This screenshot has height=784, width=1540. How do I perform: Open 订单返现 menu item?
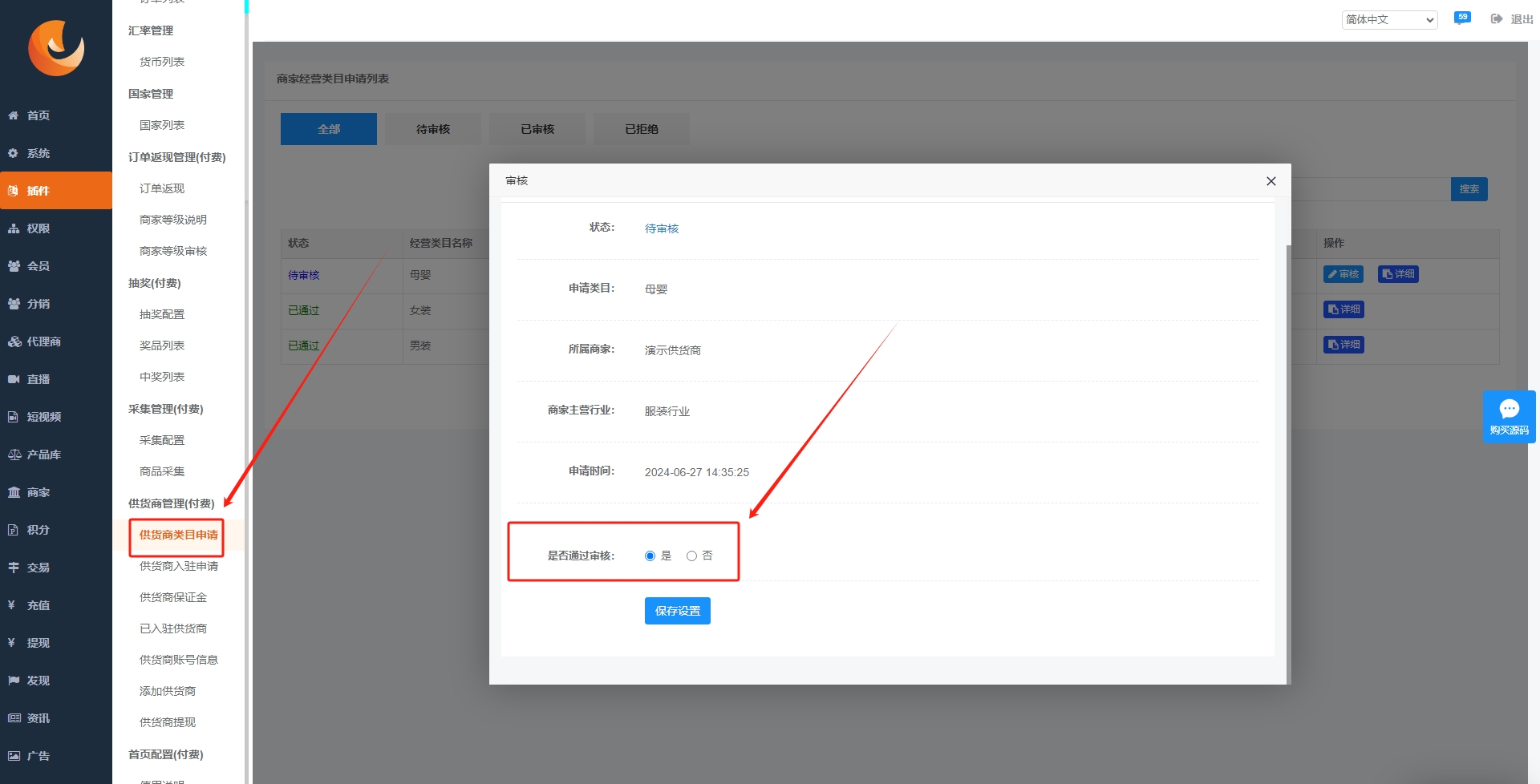pyautogui.click(x=162, y=188)
